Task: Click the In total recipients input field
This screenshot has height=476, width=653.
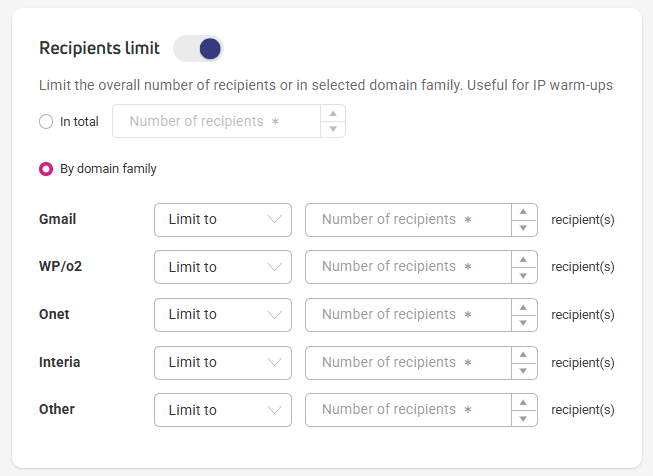Action: (x=217, y=121)
